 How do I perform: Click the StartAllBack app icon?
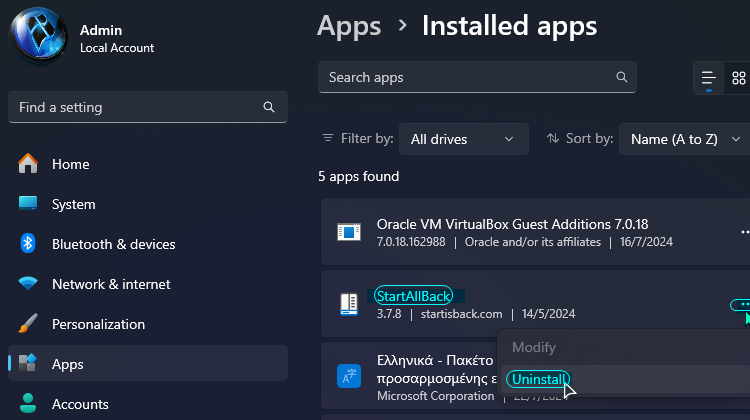349,304
